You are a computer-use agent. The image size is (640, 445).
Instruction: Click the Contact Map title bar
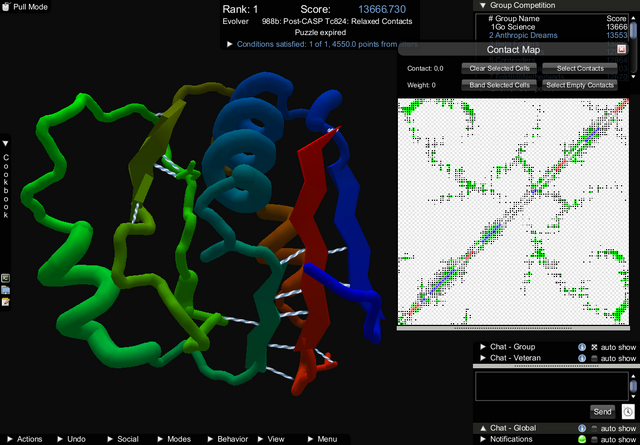click(x=513, y=49)
